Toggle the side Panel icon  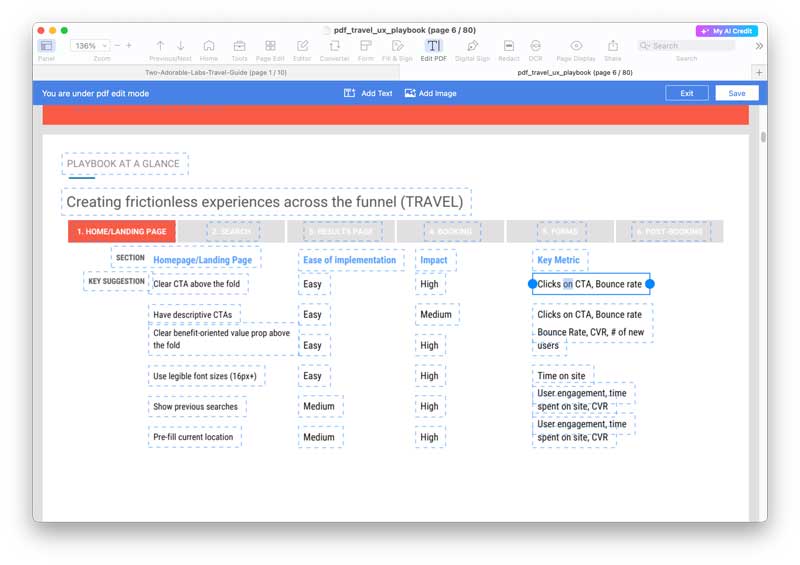coord(46,46)
